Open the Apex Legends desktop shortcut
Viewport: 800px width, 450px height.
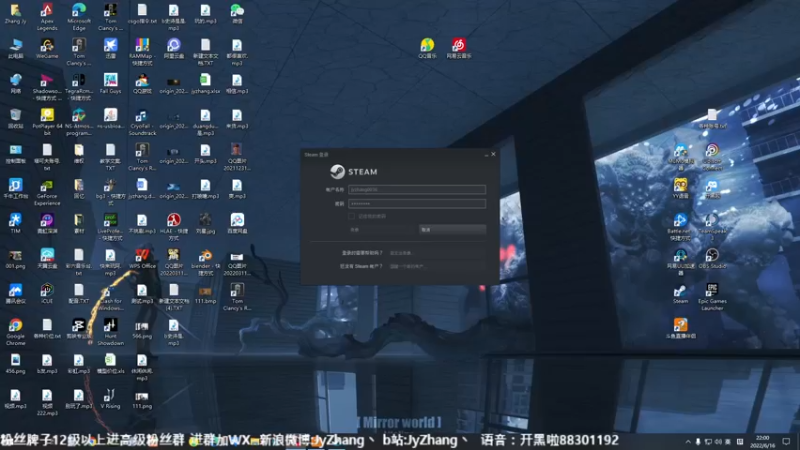[47, 16]
